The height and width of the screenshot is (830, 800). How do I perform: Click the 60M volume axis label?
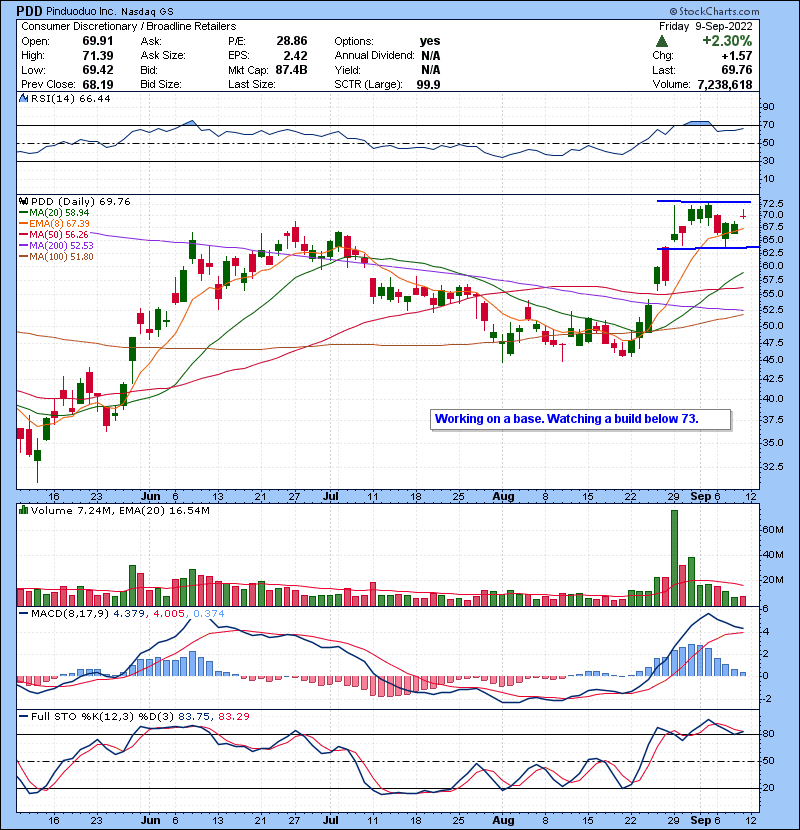[773, 530]
